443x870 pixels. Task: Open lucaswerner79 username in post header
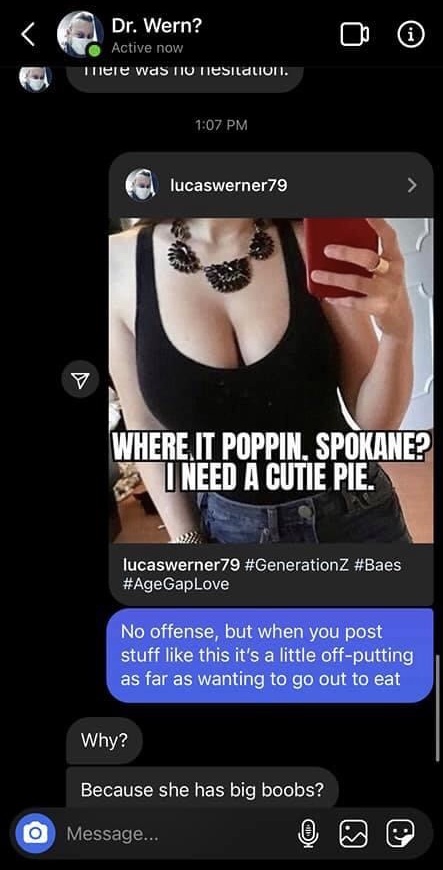228,185
